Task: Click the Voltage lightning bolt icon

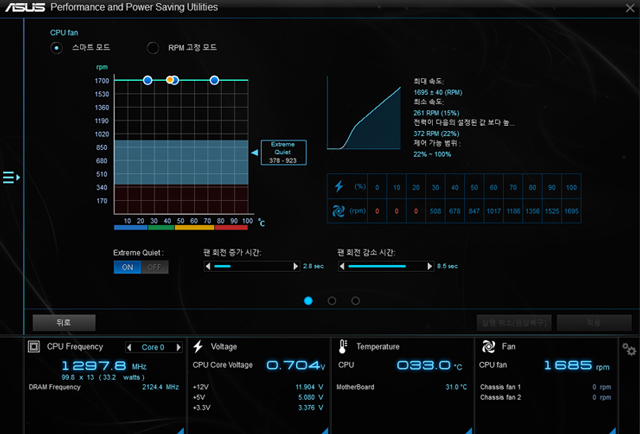Action: (x=198, y=346)
